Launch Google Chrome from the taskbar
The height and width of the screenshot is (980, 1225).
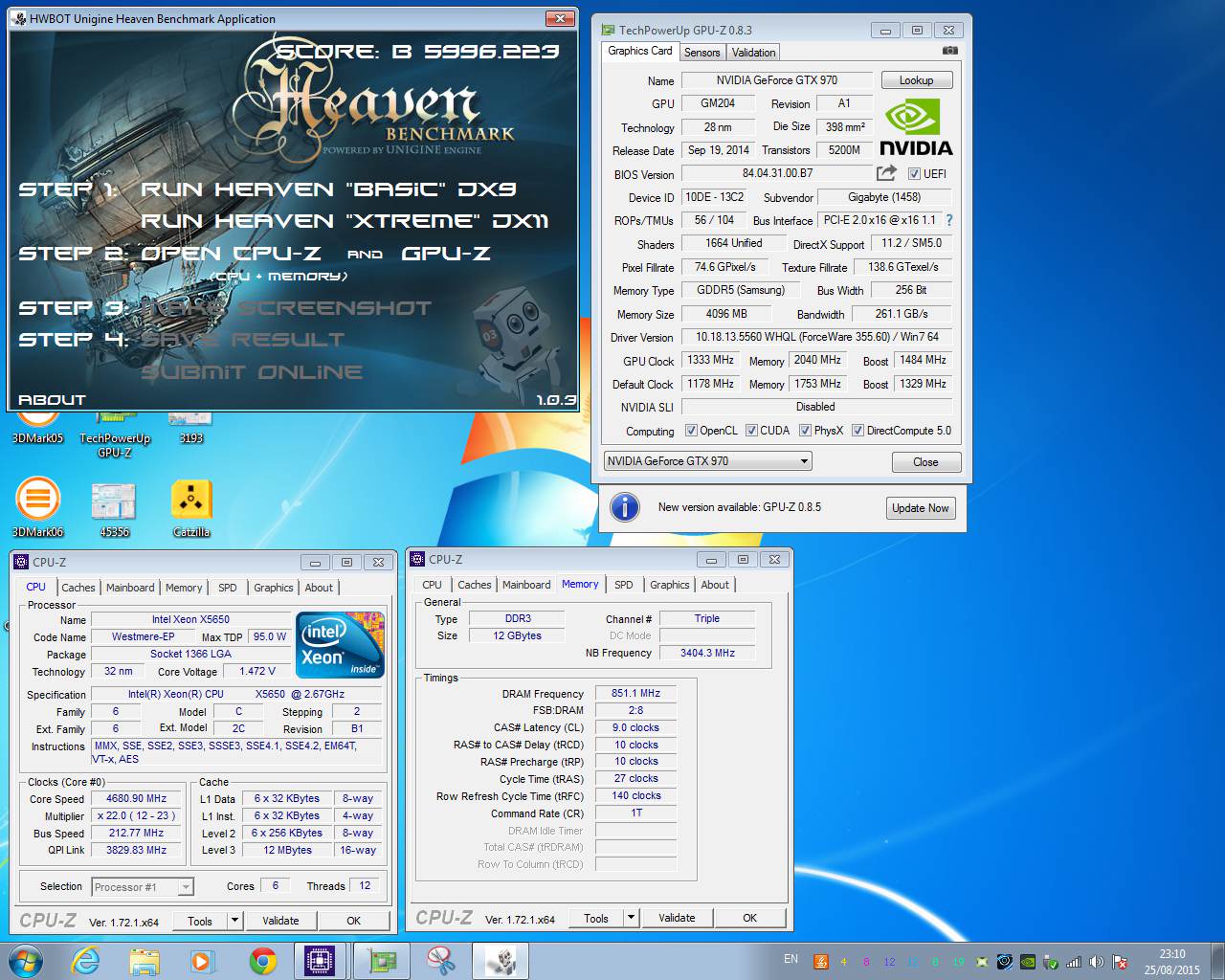pos(262,961)
